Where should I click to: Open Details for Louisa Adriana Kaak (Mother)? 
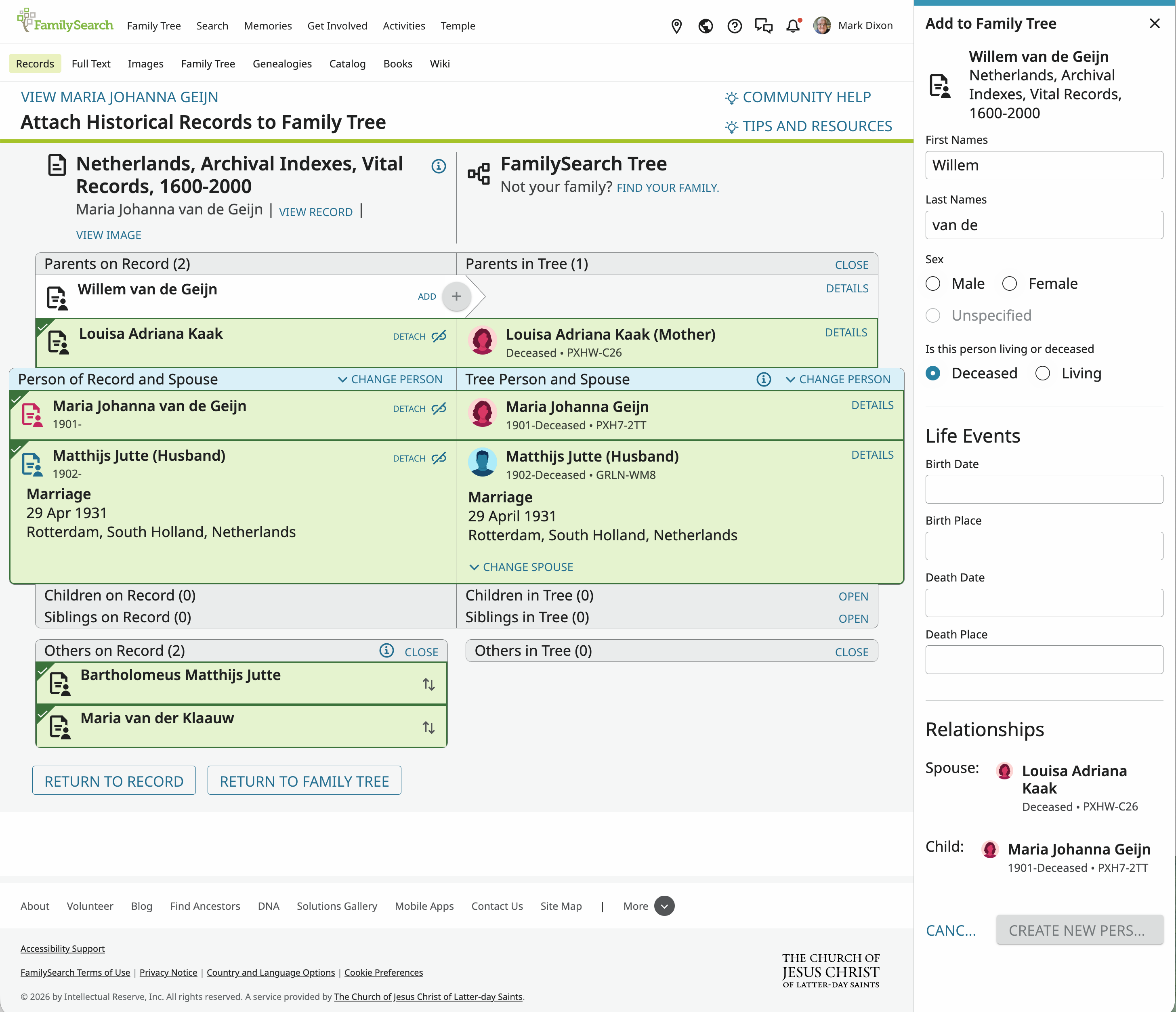846,333
